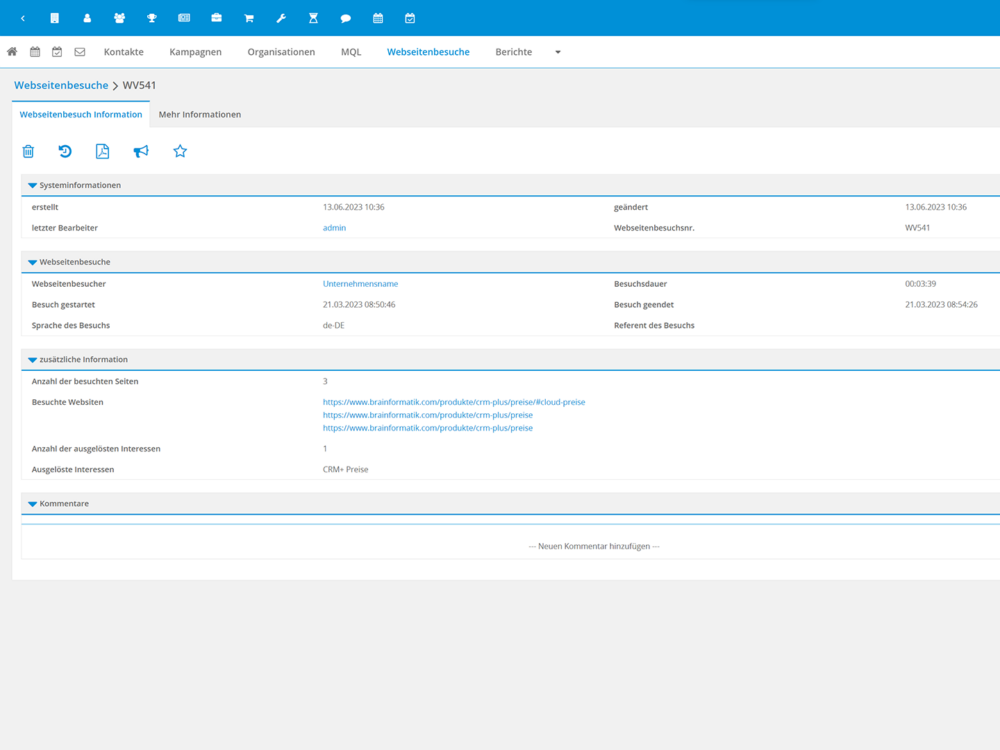Click the Neuen Kommentar hinzufügen field
The image size is (1000, 750).
pos(593,546)
